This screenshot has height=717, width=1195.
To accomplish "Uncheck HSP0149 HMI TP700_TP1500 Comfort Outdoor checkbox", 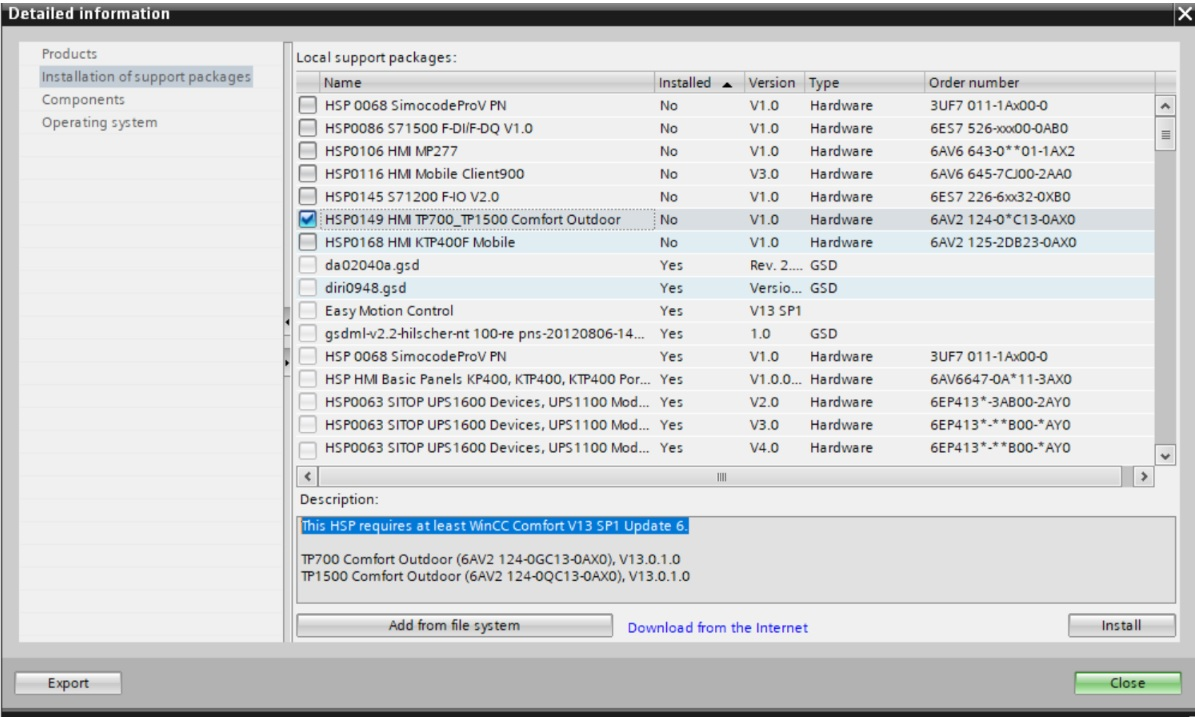I will pos(308,220).
